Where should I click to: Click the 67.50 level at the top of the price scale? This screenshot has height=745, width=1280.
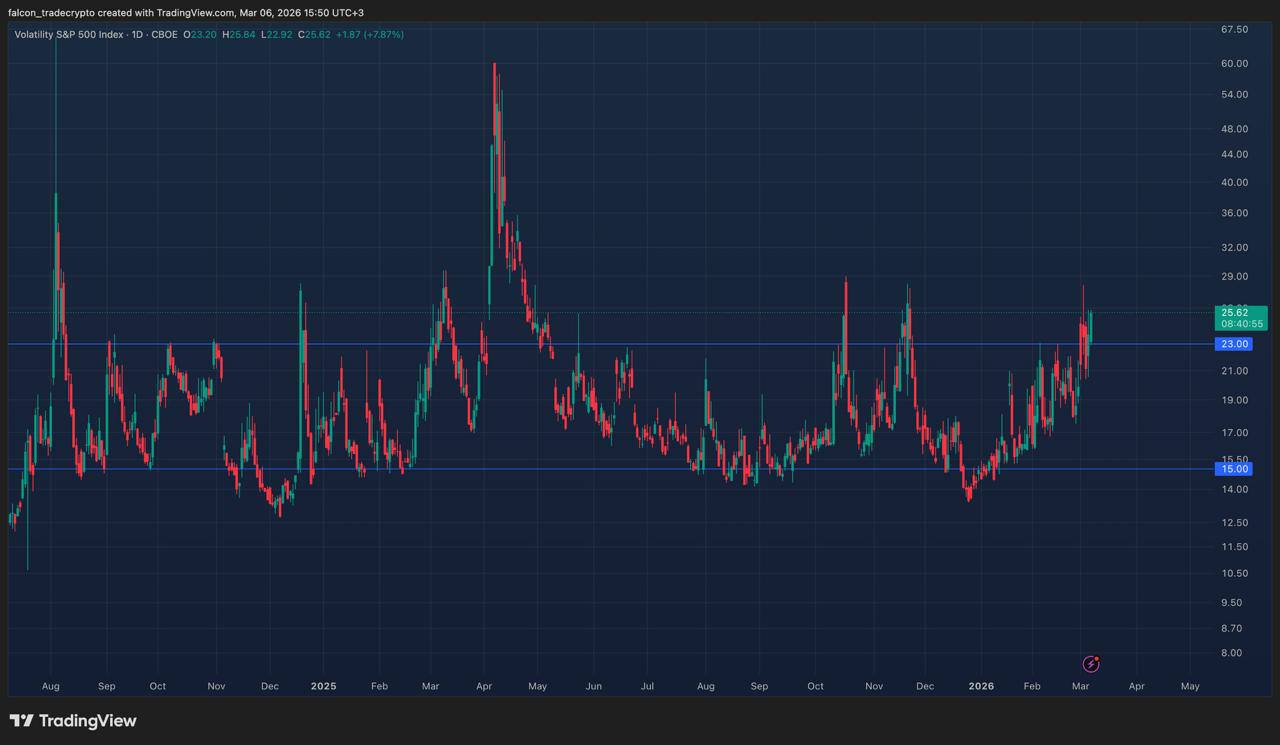coord(1234,30)
